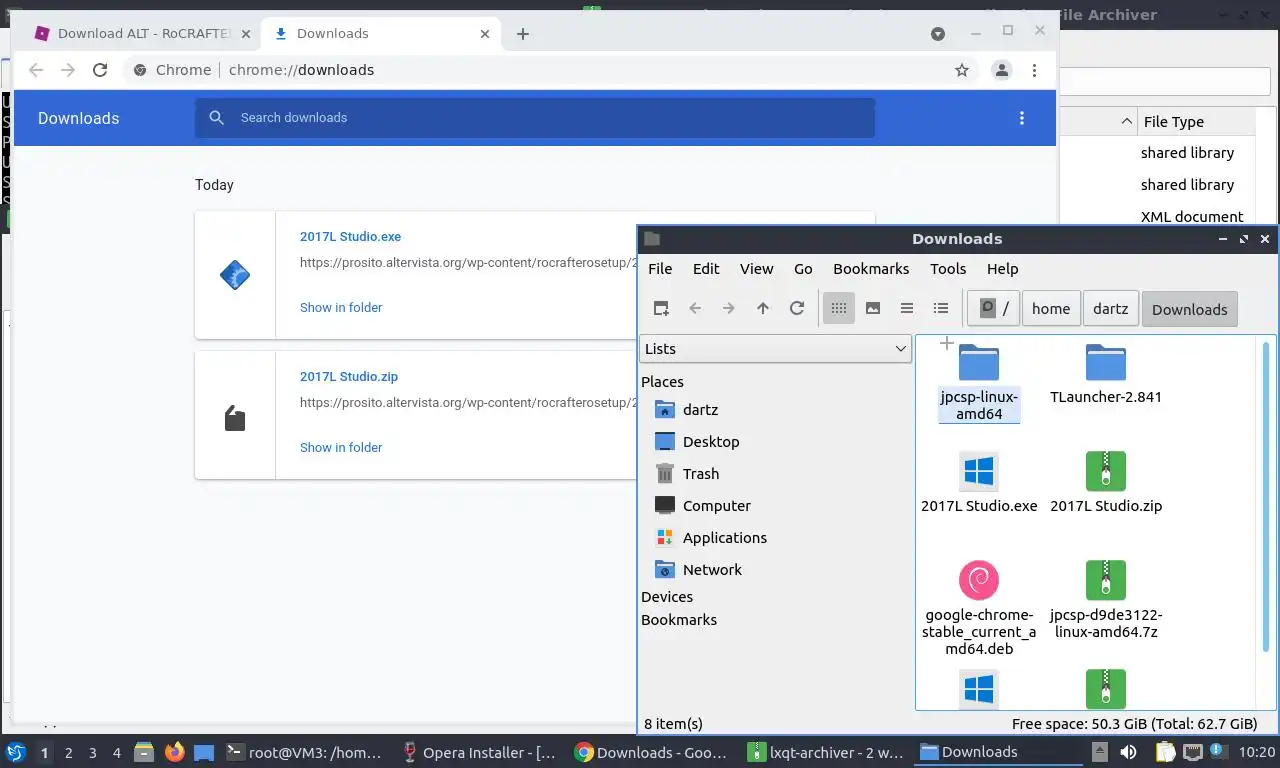The width and height of the screenshot is (1280, 768).
Task: Select the google-chrome-stable deb package
Action: pyautogui.click(x=979, y=608)
